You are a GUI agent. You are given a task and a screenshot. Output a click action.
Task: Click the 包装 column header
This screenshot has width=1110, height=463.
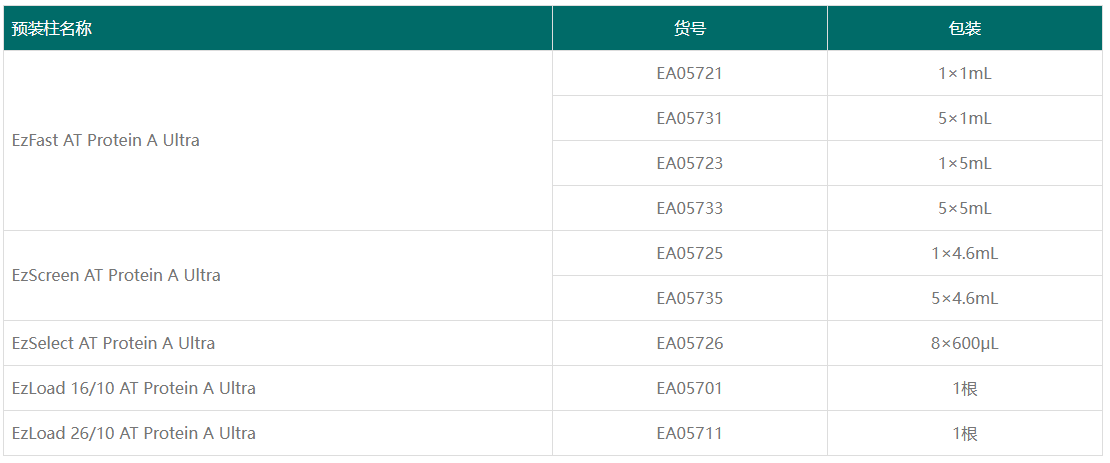[x=964, y=29]
